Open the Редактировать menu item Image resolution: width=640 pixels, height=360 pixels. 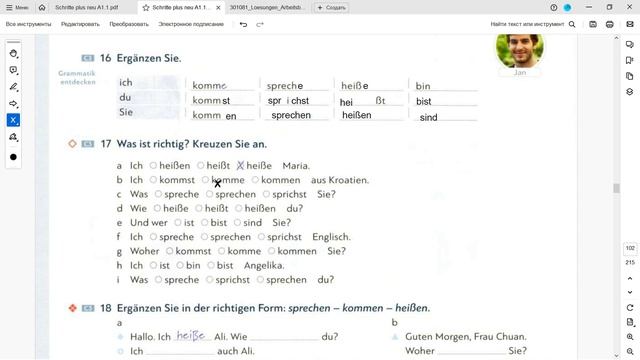(80, 24)
